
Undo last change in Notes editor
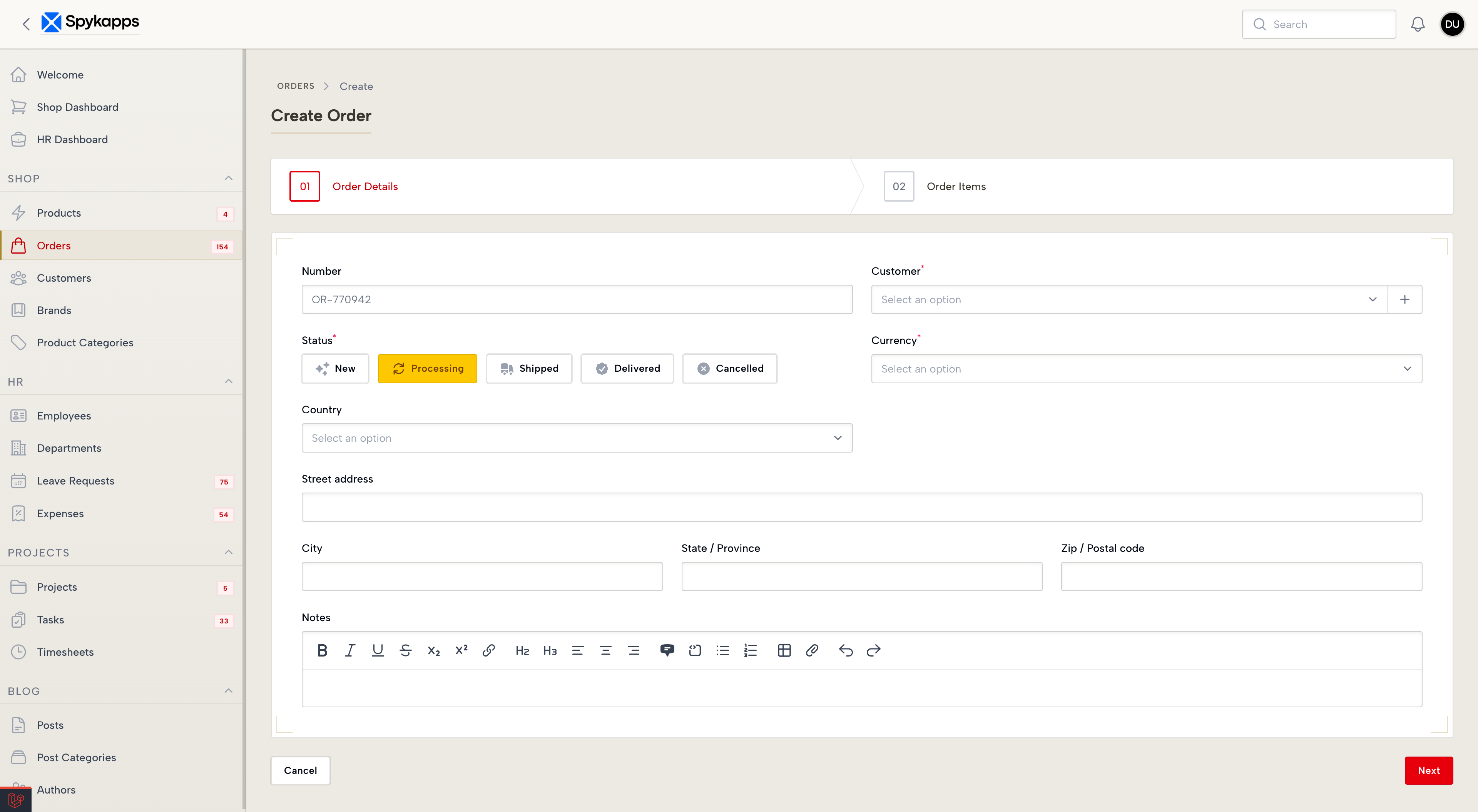click(846, 650)
